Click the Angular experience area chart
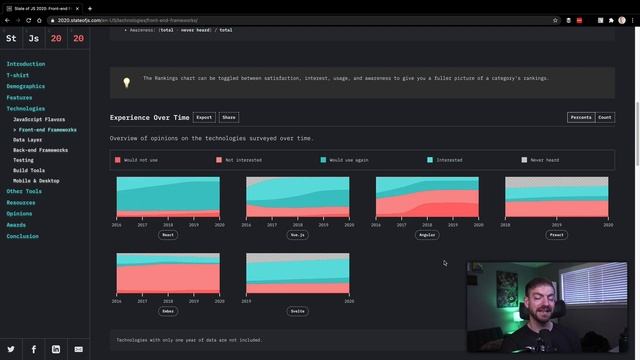This screenshot has width=640, height=360. [x=427, y=197]
